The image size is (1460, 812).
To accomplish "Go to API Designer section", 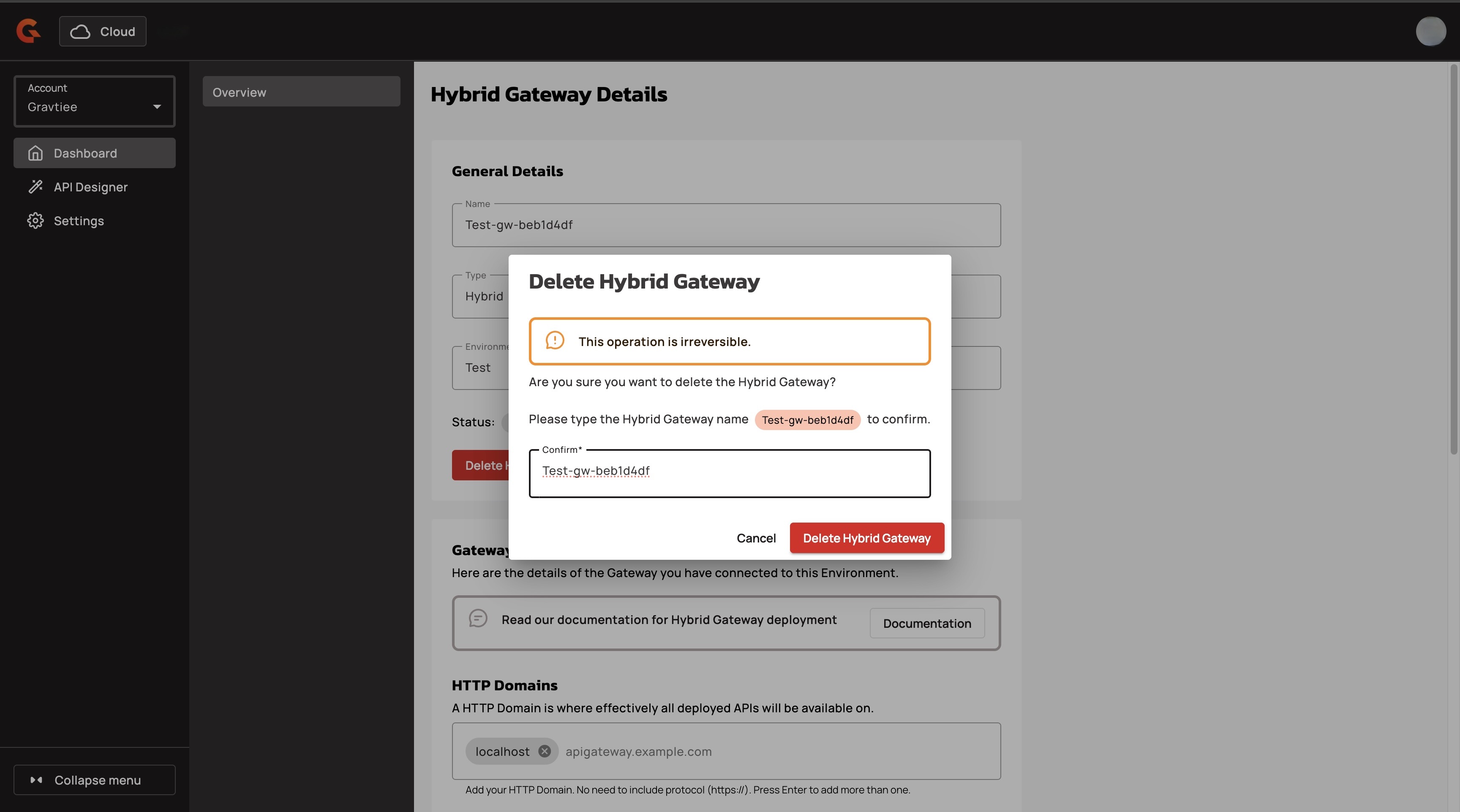I will coord(91,186).
